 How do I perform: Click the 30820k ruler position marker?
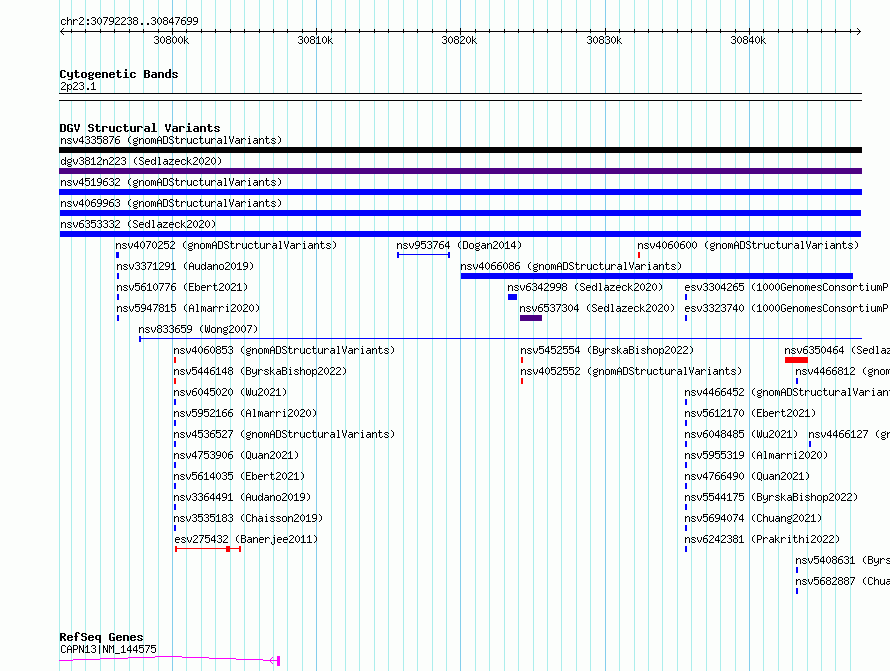459,40
